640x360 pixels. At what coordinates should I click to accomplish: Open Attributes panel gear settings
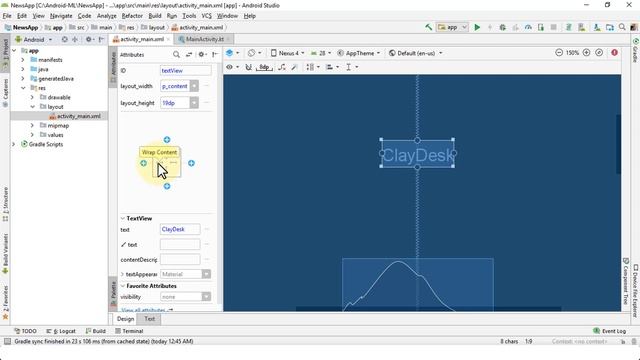(202, 54)
